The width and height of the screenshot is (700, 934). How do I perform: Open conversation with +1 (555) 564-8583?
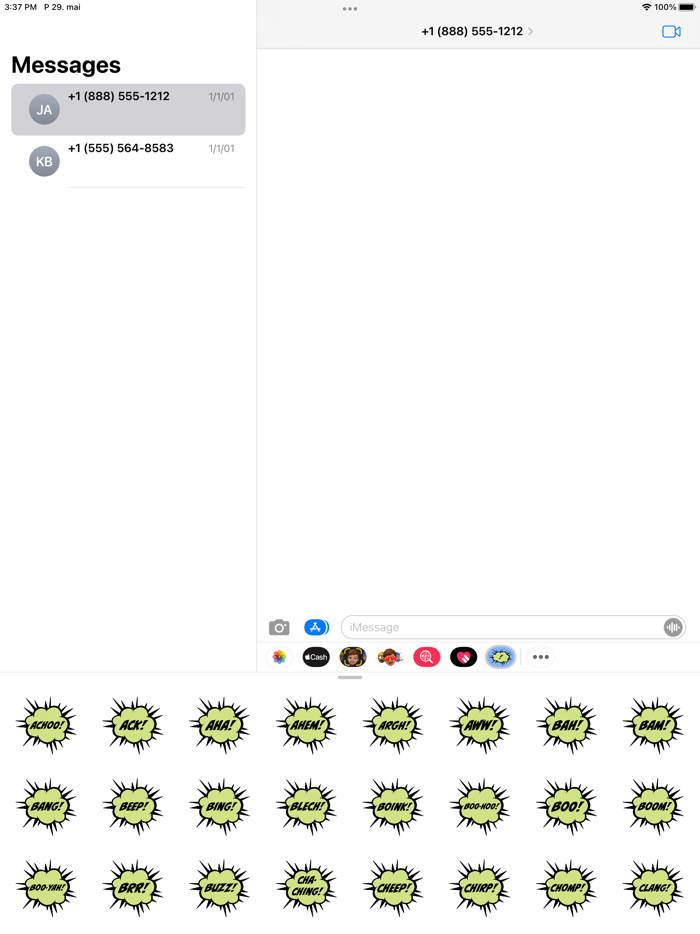[128, 161]
